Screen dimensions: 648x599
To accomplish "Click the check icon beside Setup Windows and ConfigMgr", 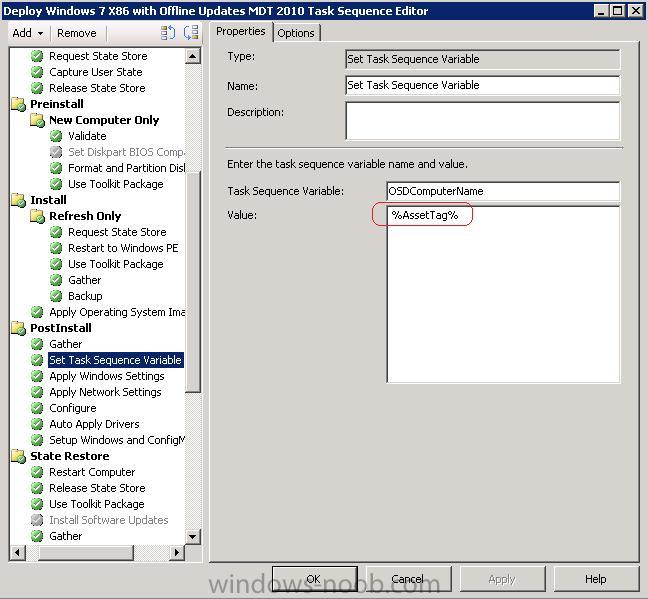I will click(37, 440).
